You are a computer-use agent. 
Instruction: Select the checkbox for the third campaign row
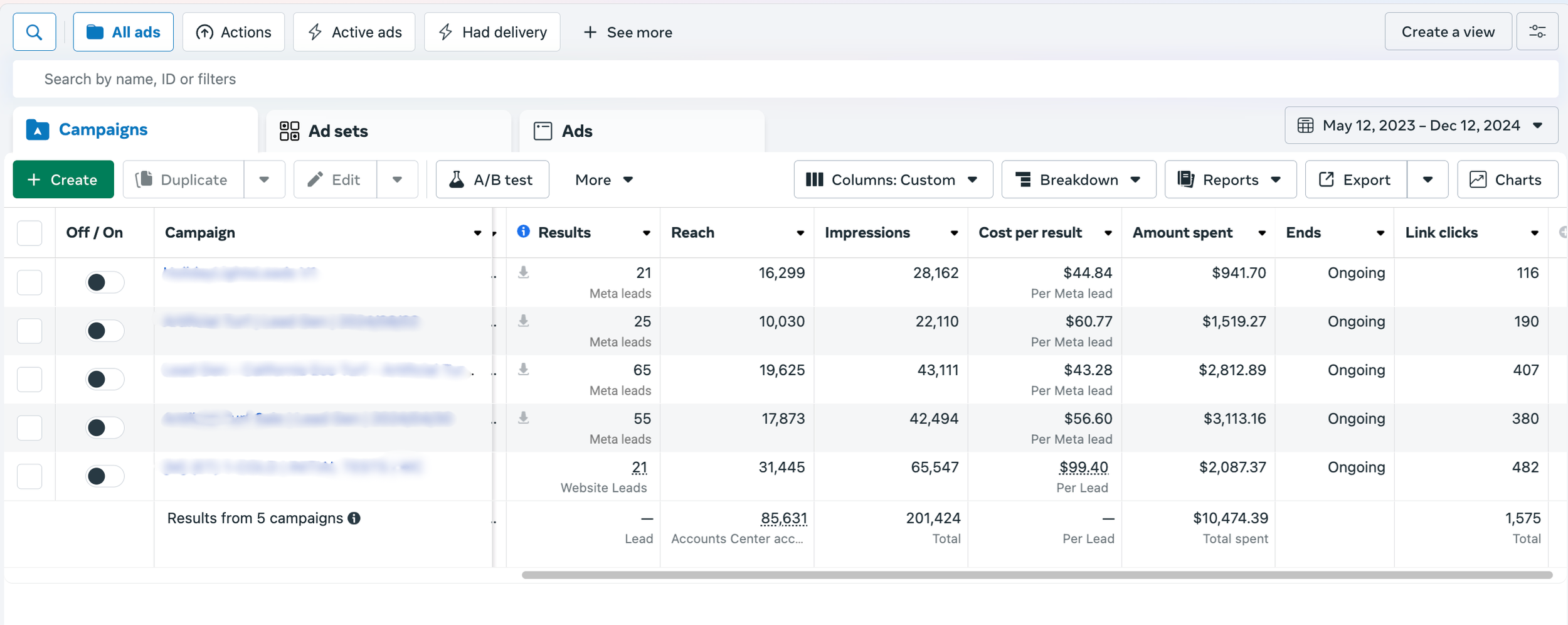pyautogui.click(x=29, y=380)
